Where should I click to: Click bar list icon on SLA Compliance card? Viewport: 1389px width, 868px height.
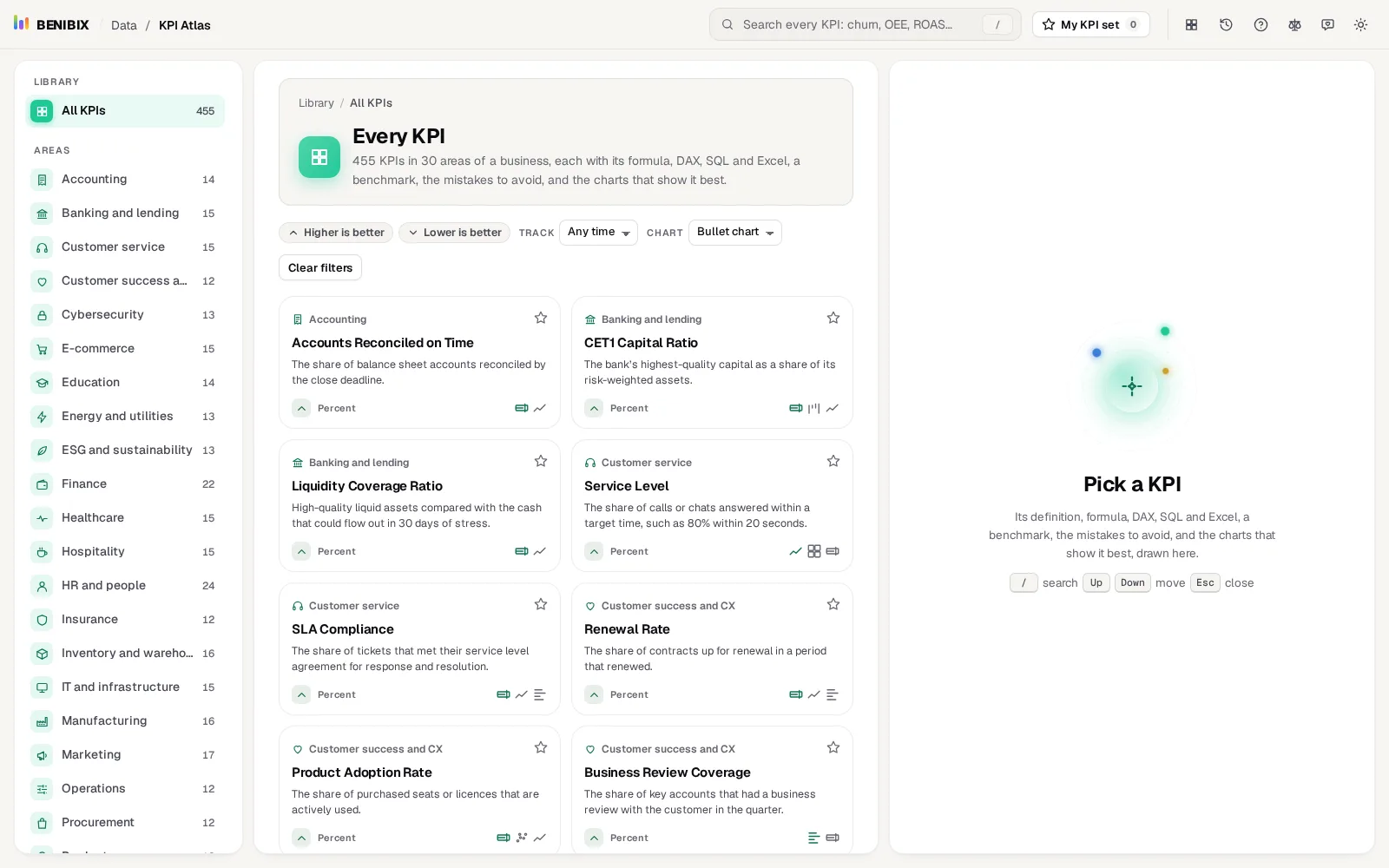pos(540,694)
